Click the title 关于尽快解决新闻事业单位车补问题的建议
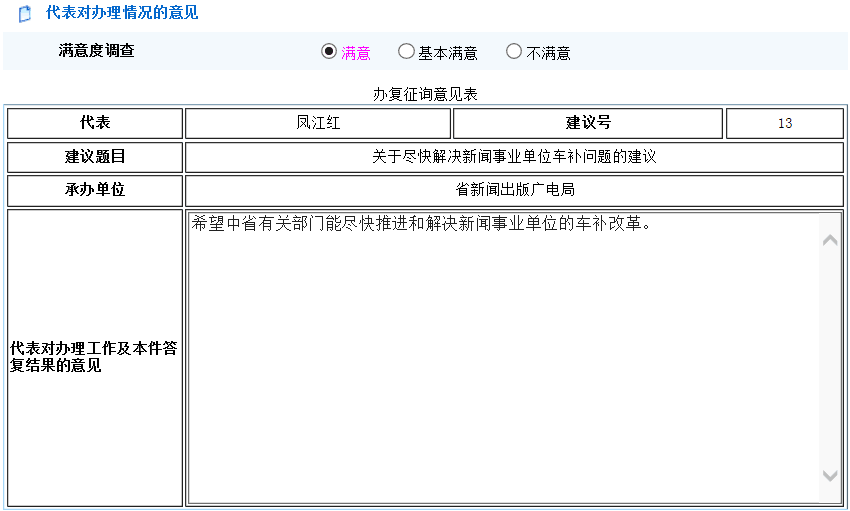The height and width of the screenshot is (511, 850). coord(514,157)
